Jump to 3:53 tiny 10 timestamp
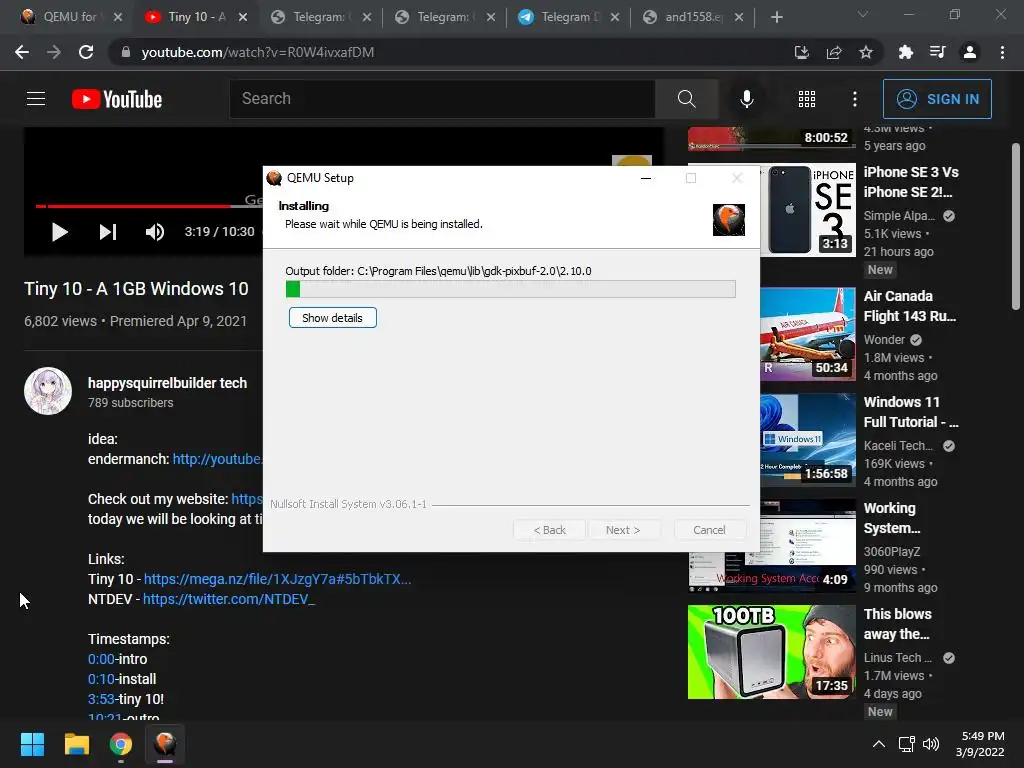The height and width of the screenshot is (768, 1024). [101, 699]
